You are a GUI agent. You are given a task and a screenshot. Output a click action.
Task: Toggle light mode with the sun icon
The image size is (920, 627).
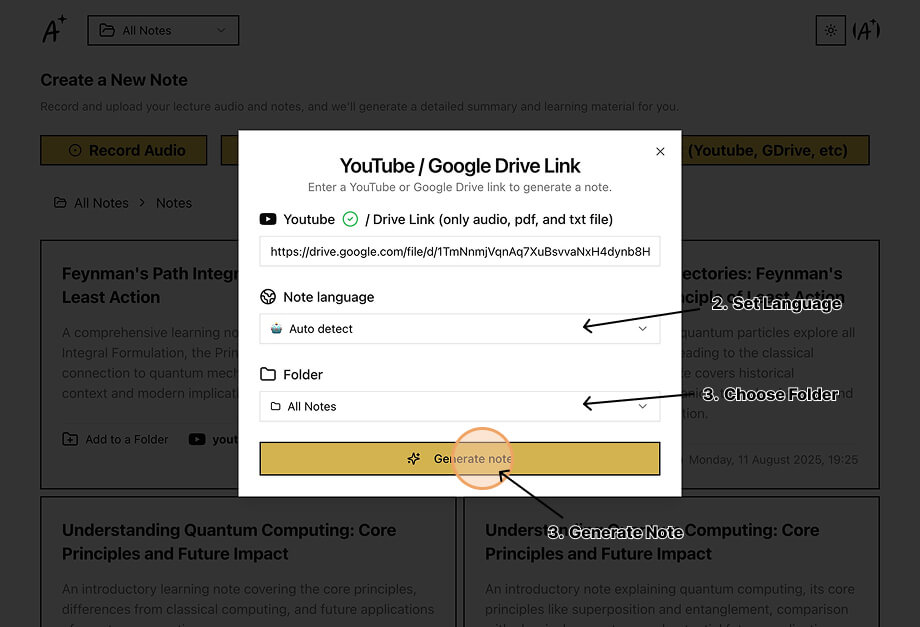(x=830, y=30)
